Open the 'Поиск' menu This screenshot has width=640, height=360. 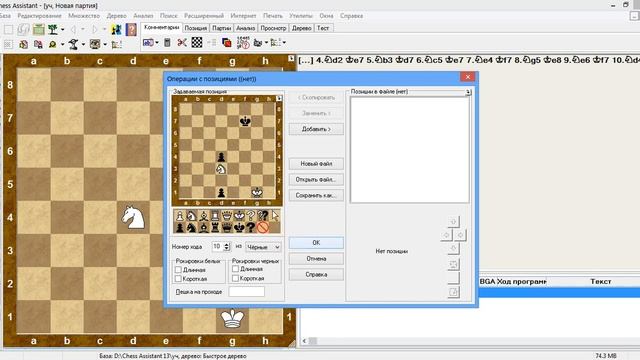[169, 16]
